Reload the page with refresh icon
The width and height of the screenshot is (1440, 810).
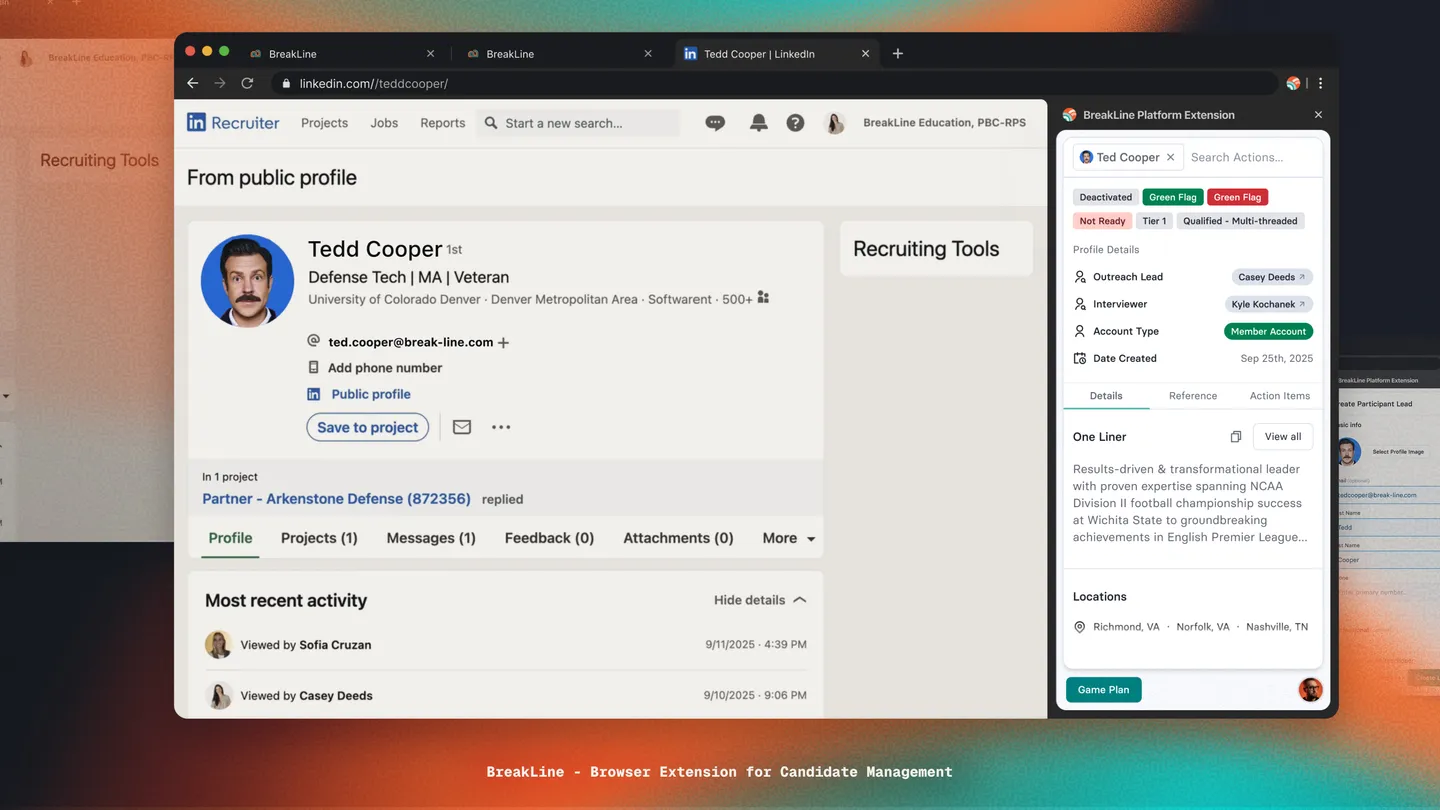(247, 83)
